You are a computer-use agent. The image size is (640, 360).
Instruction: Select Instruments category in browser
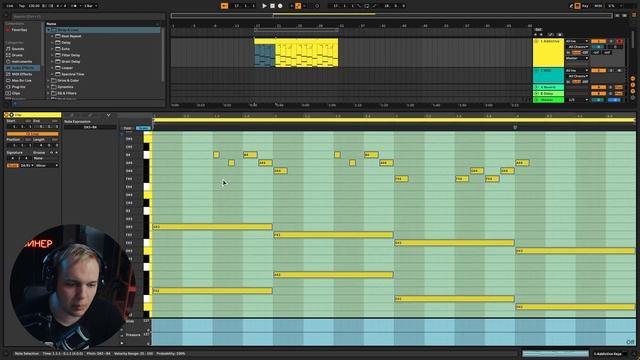[x=21, y=62]
